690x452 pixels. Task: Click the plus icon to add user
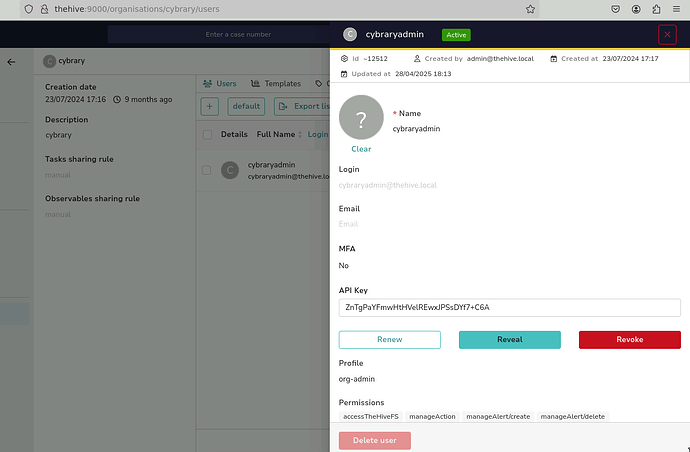coord(210,106)
